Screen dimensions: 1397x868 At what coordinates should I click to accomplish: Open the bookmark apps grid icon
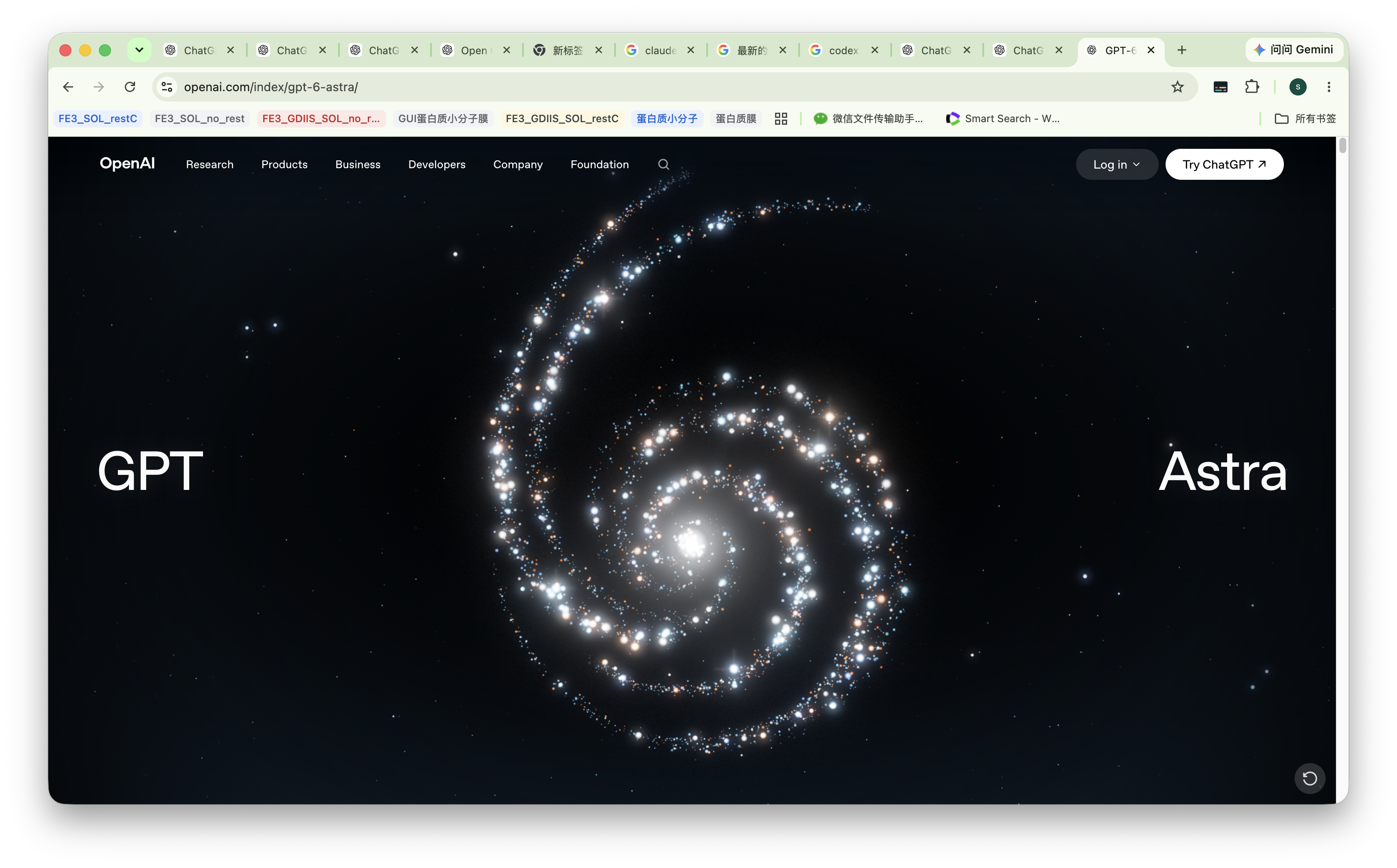click(781, 118)
